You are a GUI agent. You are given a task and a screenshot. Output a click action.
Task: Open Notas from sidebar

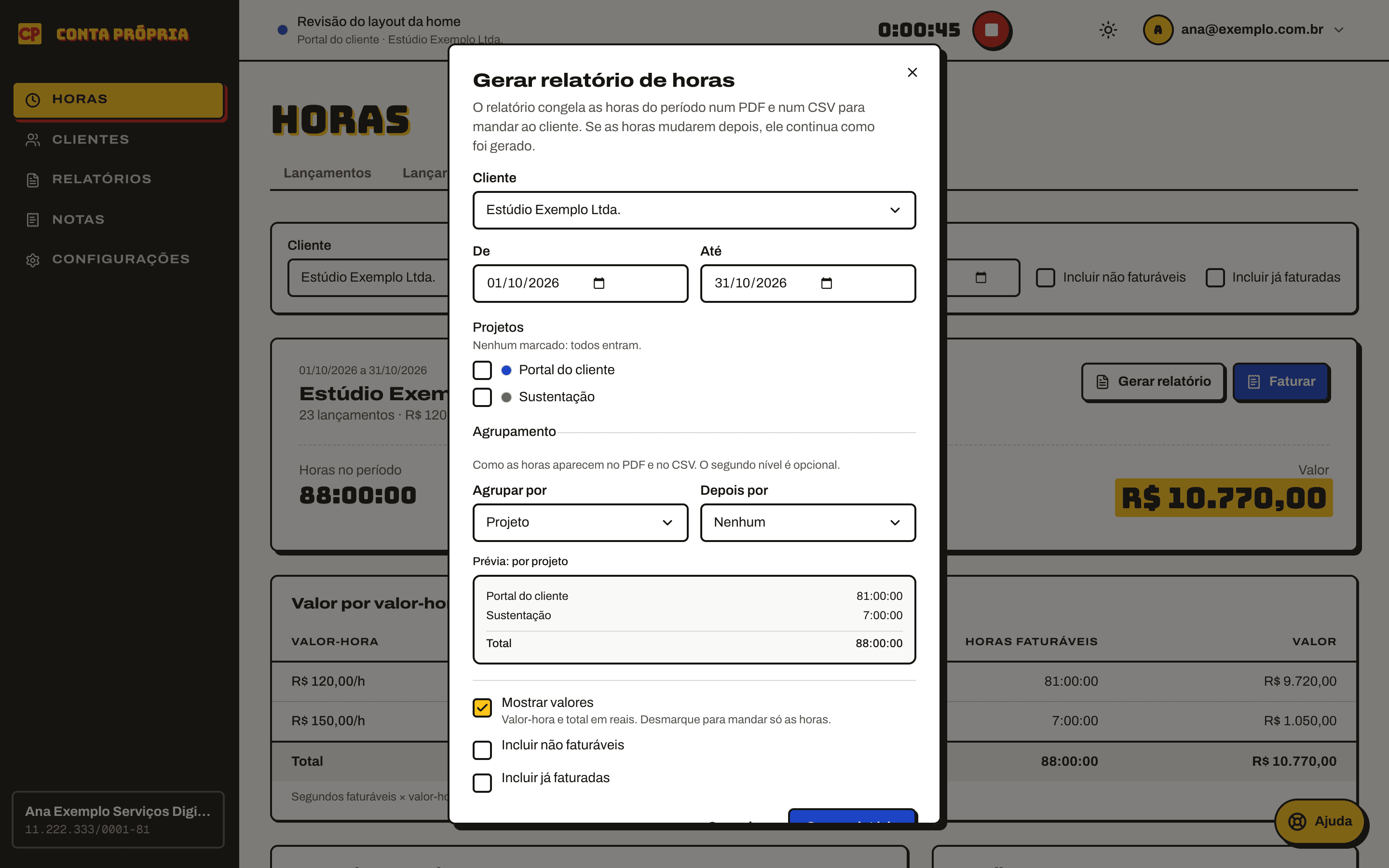(118, 219)
